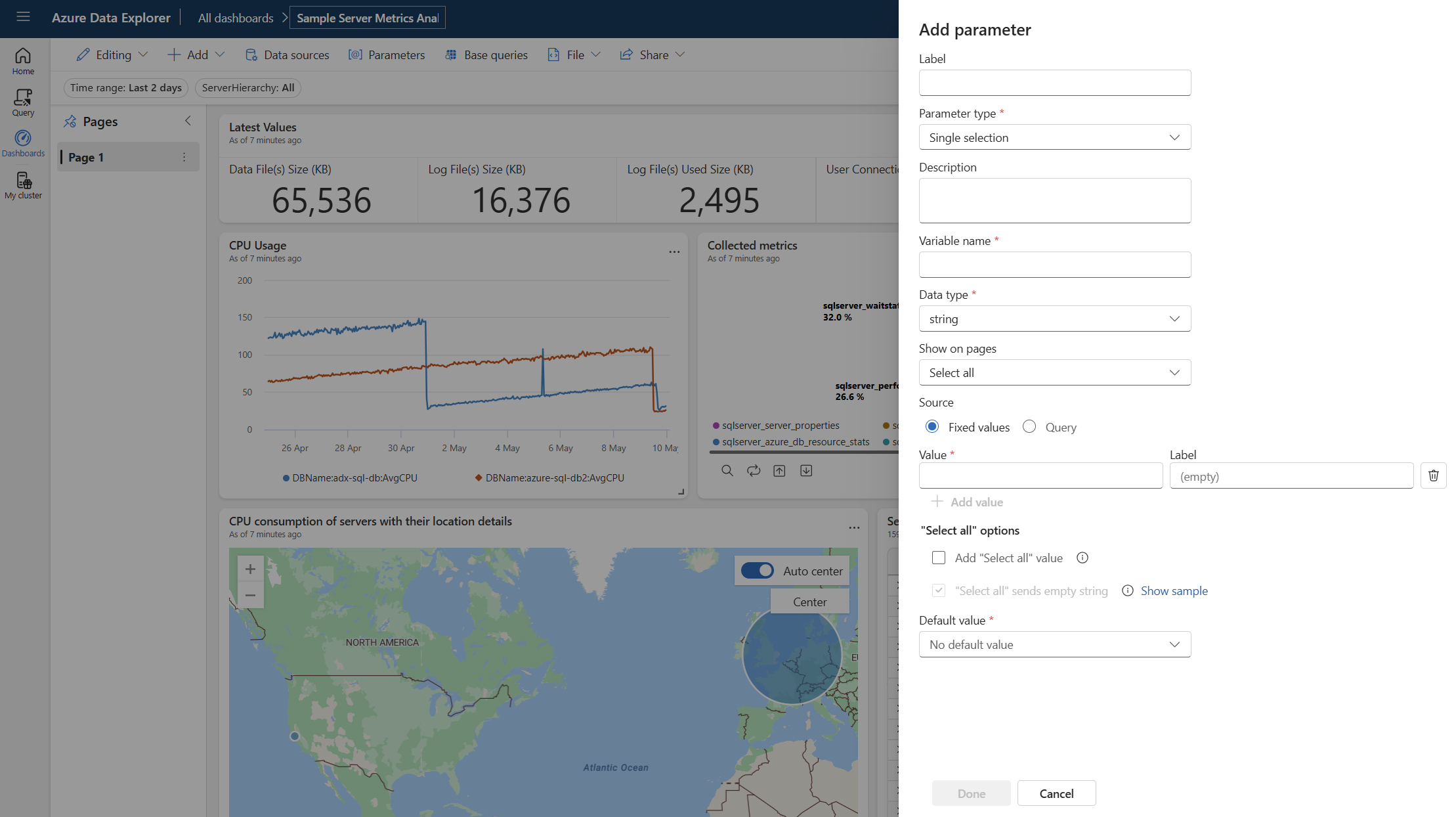Select the Query source radio button
This screenshot has width=1456, height=817.
(1029, 427)
